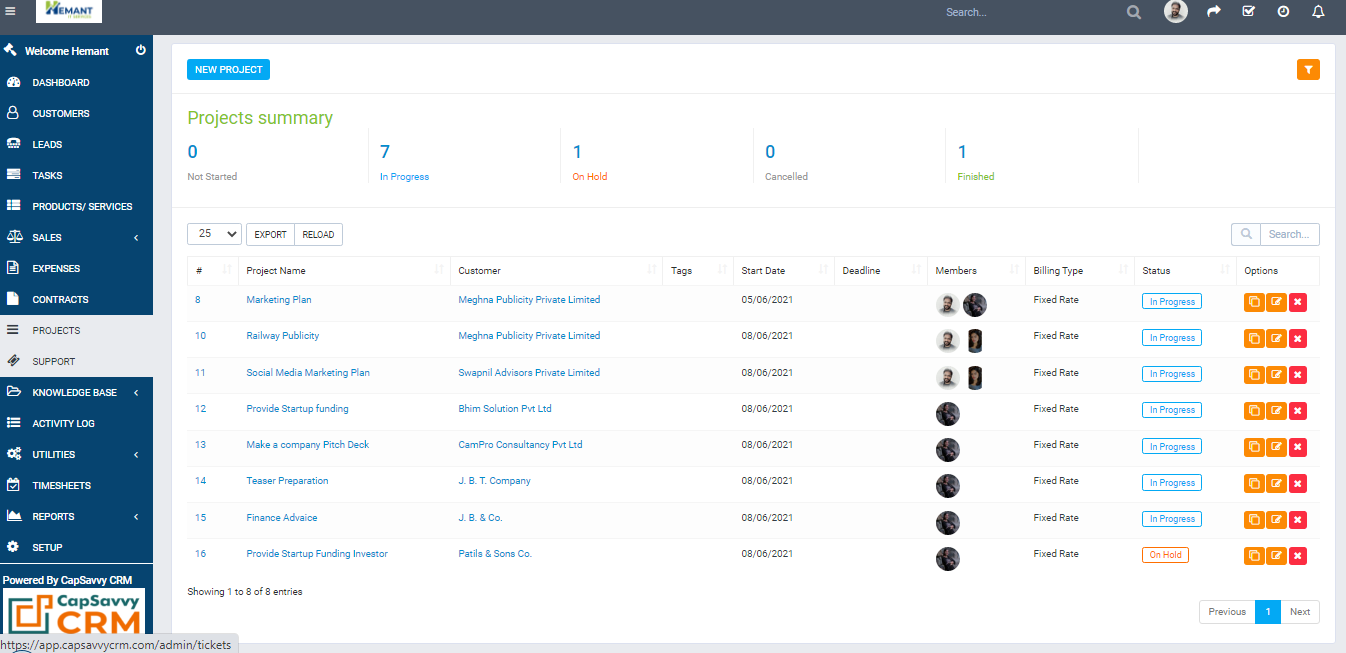The image size is (1346, 653).
Task: Delete the Provide Startup Funding Investor project
Action: (x=1298, y=555)
